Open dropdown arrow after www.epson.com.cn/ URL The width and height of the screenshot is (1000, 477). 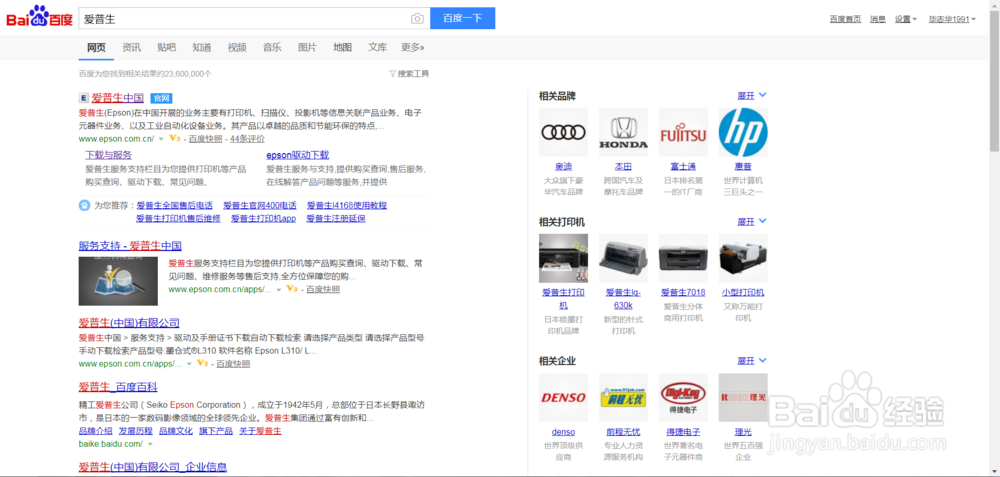click(x=161, y=139)
